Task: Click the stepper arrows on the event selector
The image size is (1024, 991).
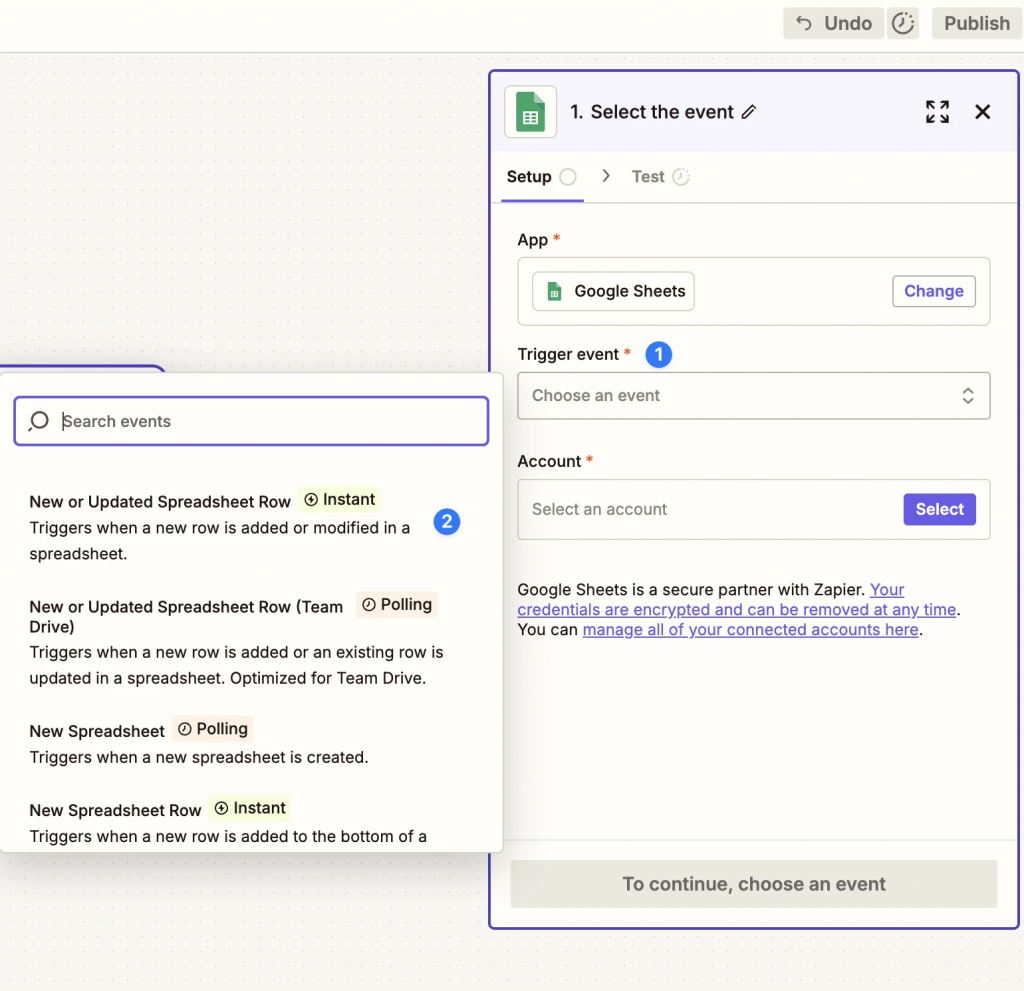Action: 968,395
